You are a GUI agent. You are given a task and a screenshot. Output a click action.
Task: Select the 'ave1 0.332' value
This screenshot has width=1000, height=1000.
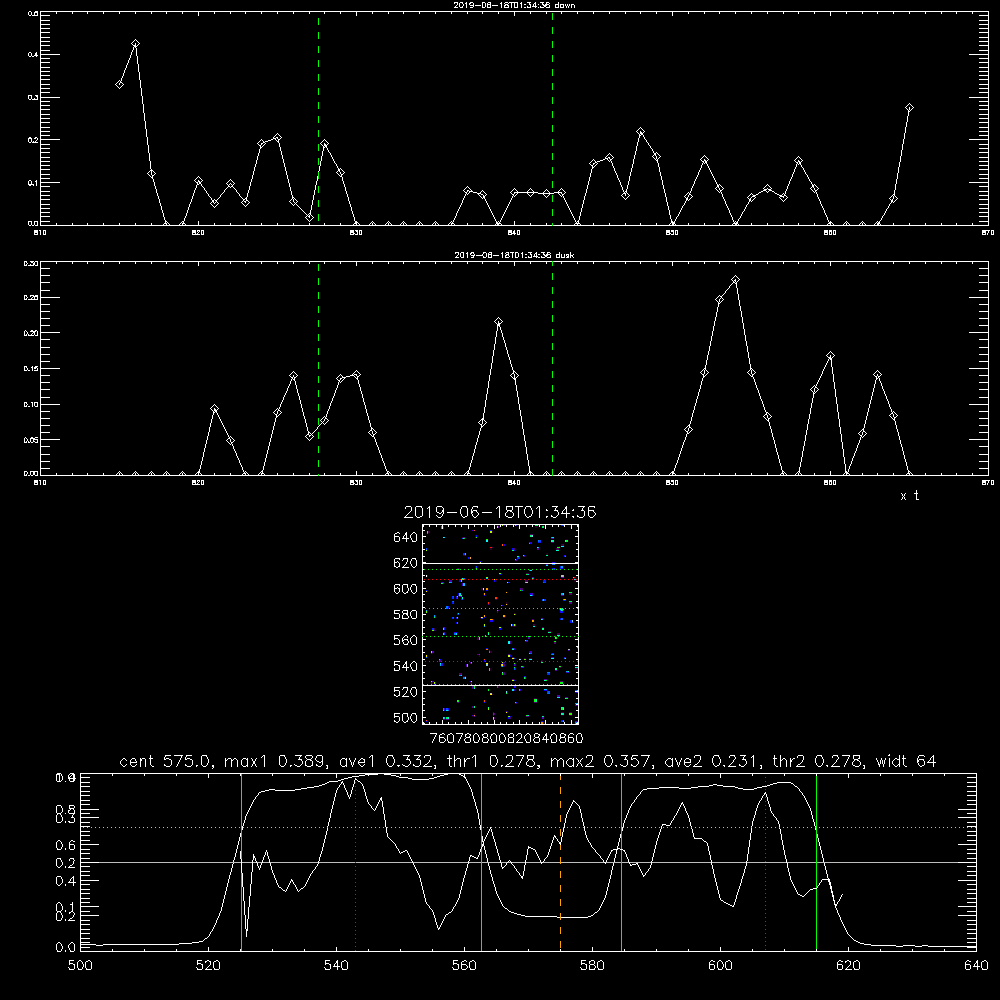(x=386, y=761)
